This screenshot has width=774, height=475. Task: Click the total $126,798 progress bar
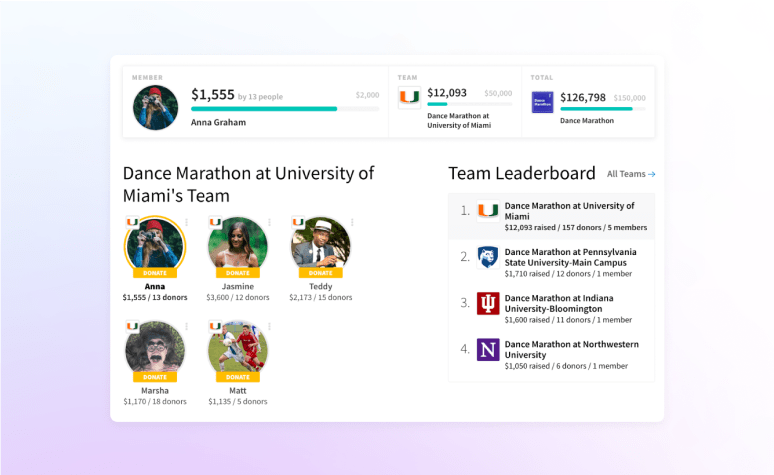pyautogui.click(x=603, y=109)
